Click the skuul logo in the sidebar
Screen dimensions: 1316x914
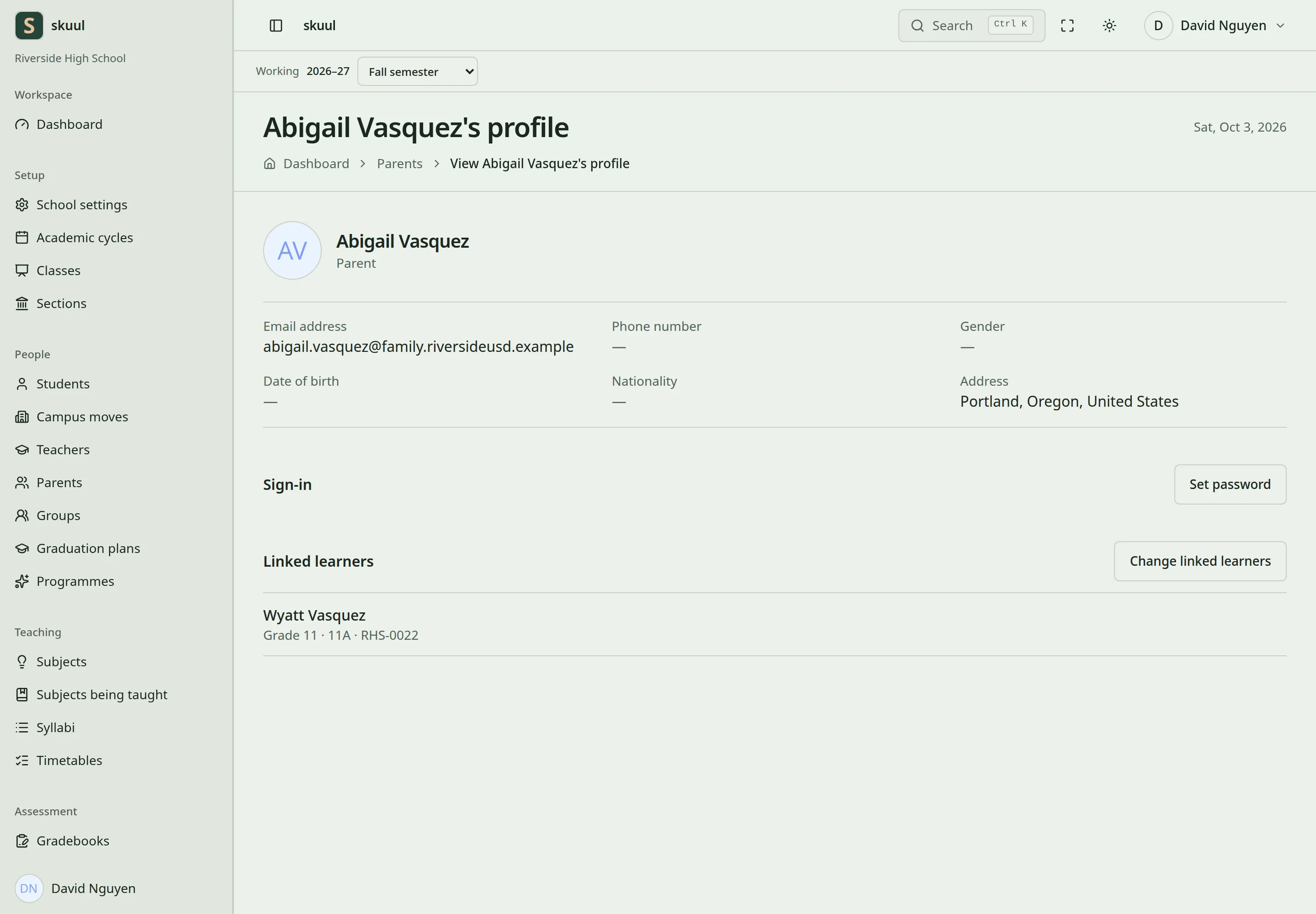point(29,25)
